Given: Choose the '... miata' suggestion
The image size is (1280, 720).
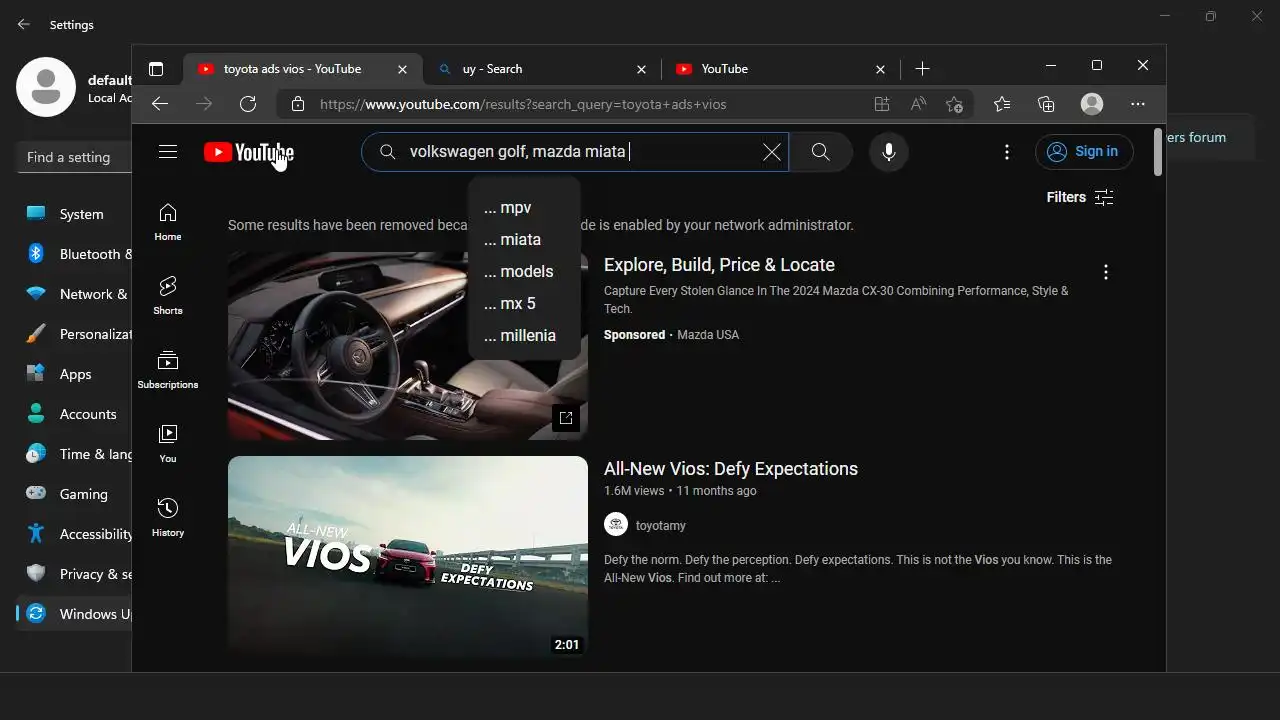Looking at the screenshot, I should (x=524, y=240).
